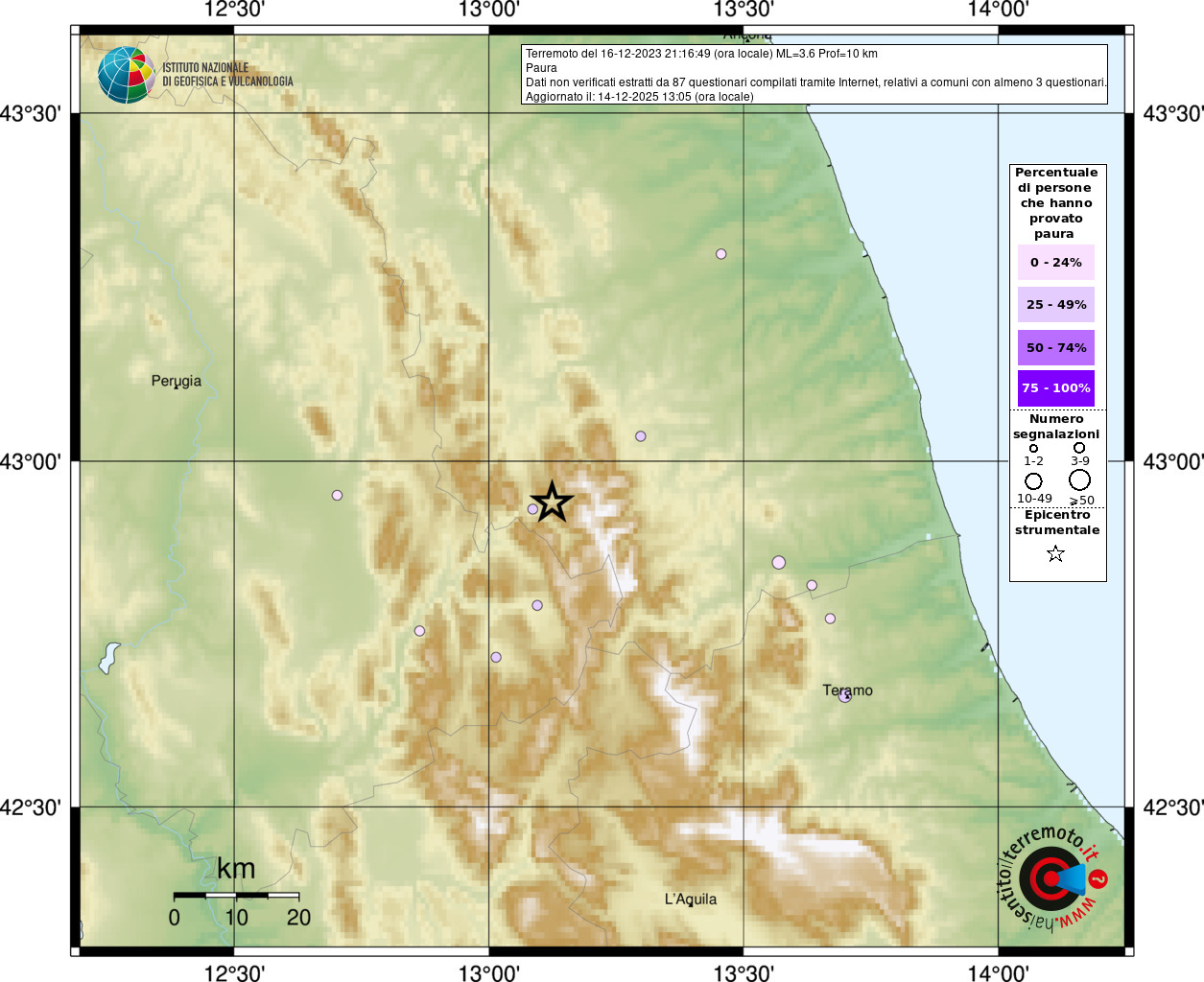Click the small circle touching the epicenter star

click(x=533, y=509)
